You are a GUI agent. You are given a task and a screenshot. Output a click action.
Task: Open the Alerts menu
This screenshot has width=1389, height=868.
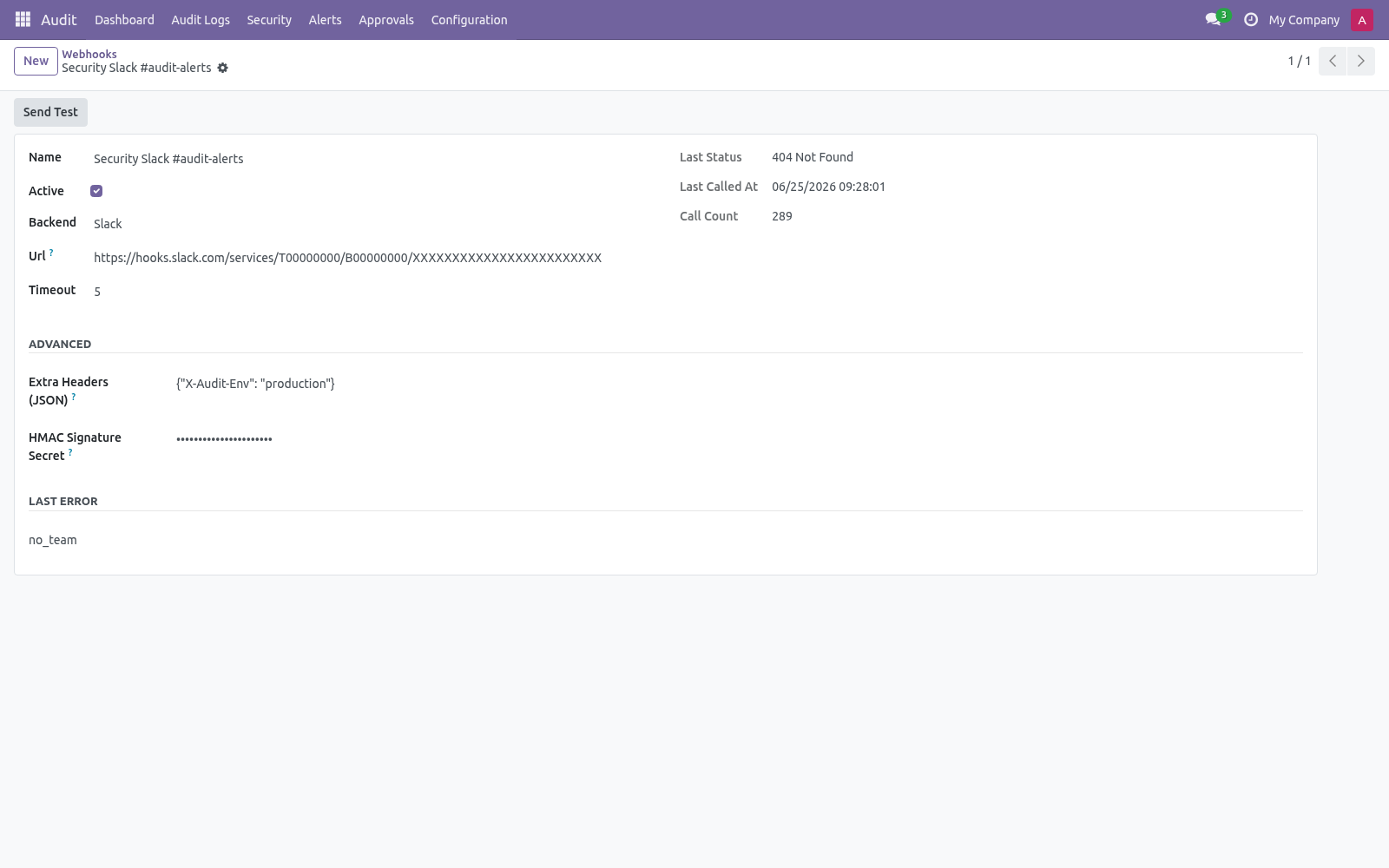click(326, 20)
